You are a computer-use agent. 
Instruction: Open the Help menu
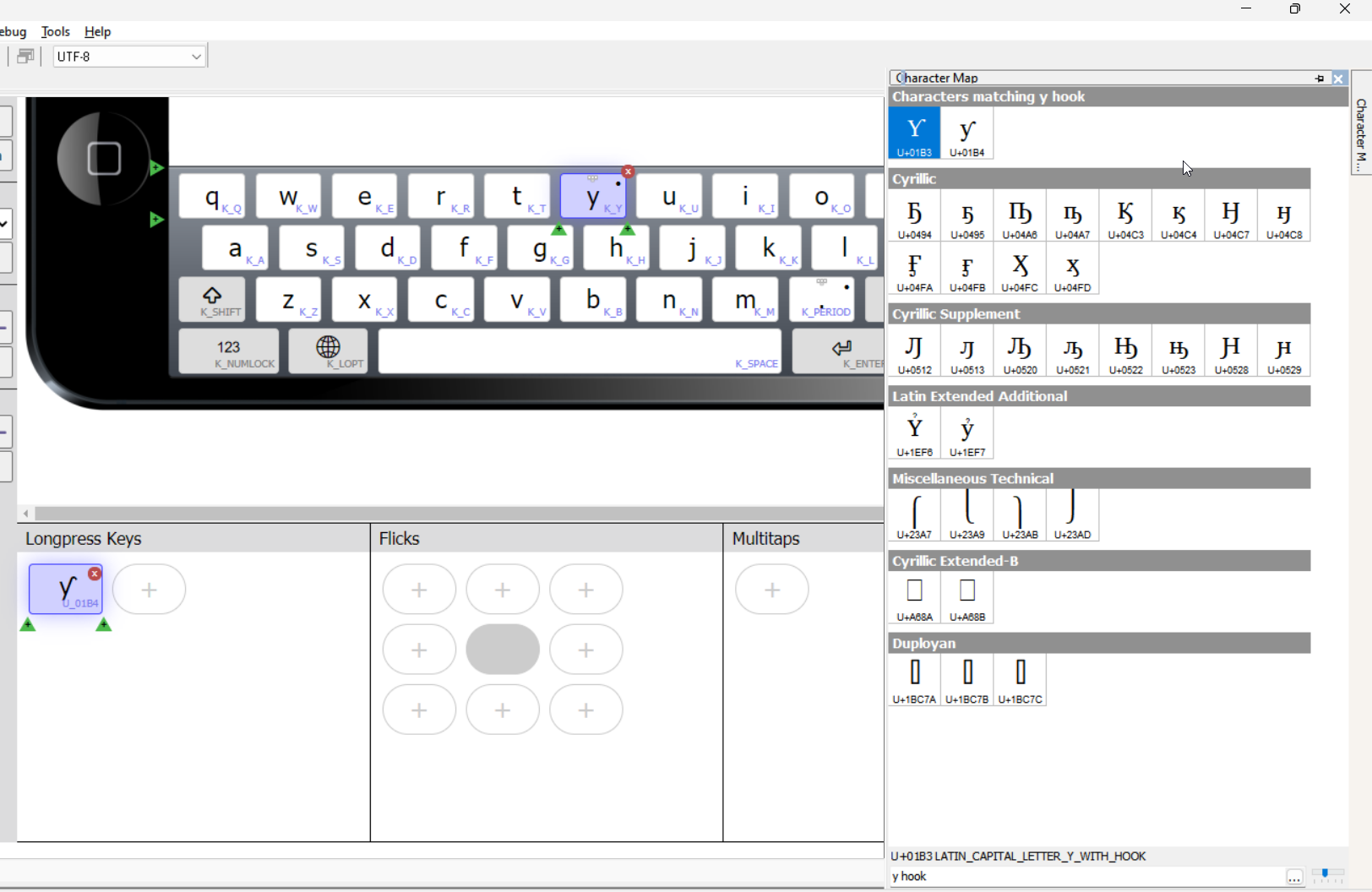[98, 31]
